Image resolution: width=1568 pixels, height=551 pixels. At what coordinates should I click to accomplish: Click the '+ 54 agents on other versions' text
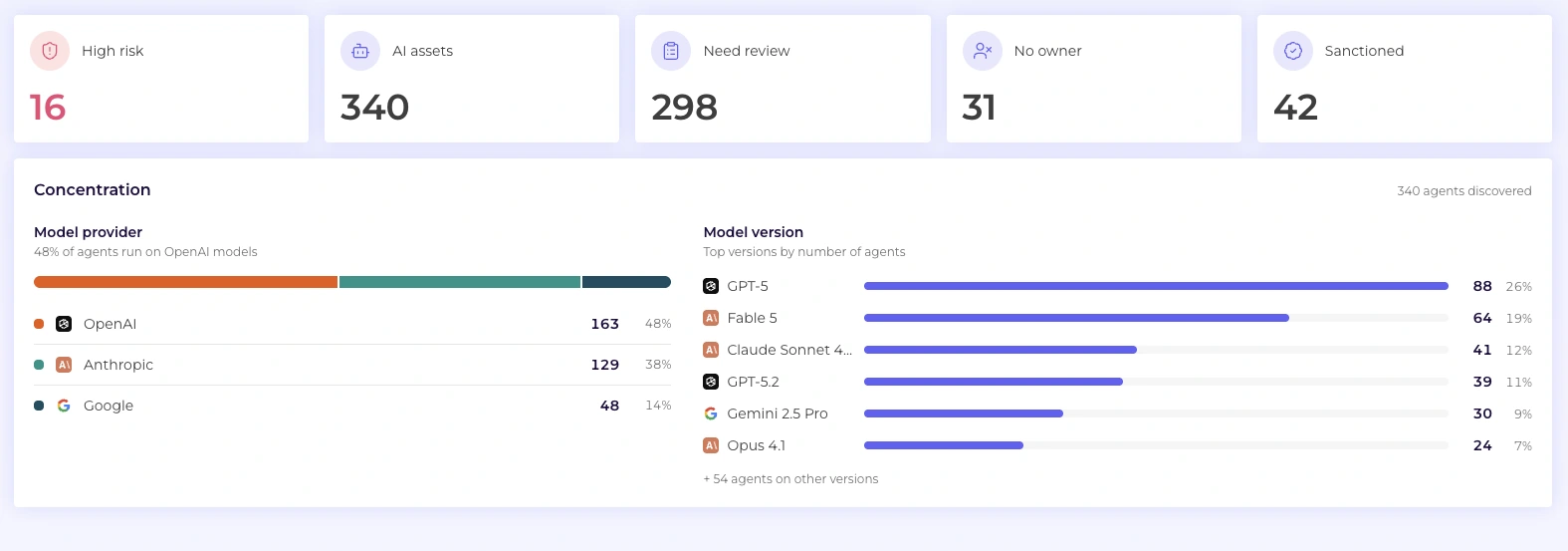click(x=790, y=479)
